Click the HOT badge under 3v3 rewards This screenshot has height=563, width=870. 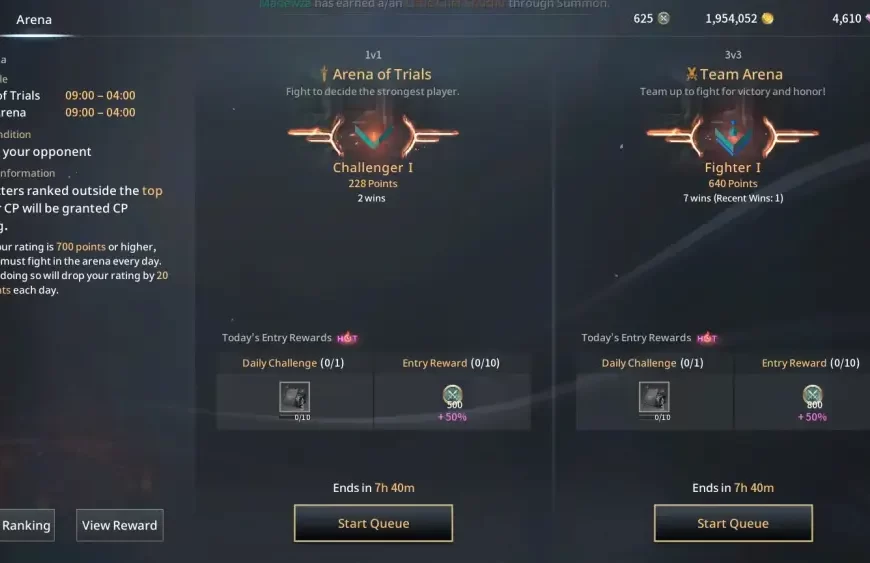coord(707,338)
